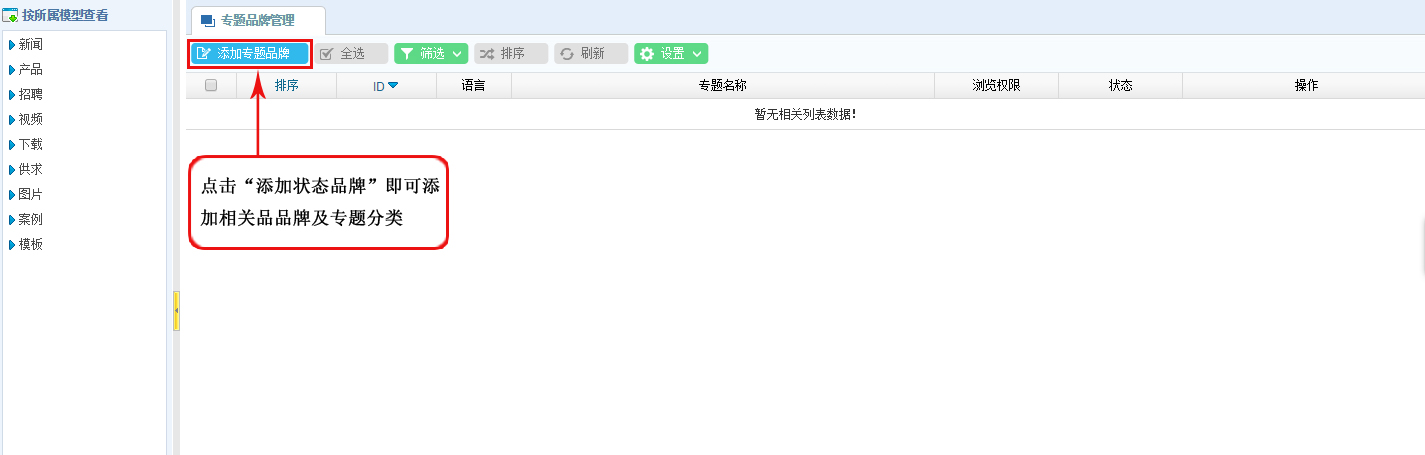Click the 排序 shuffle toolbar button
This screenshot has width=1425, height=455.
tap(511, 54)
